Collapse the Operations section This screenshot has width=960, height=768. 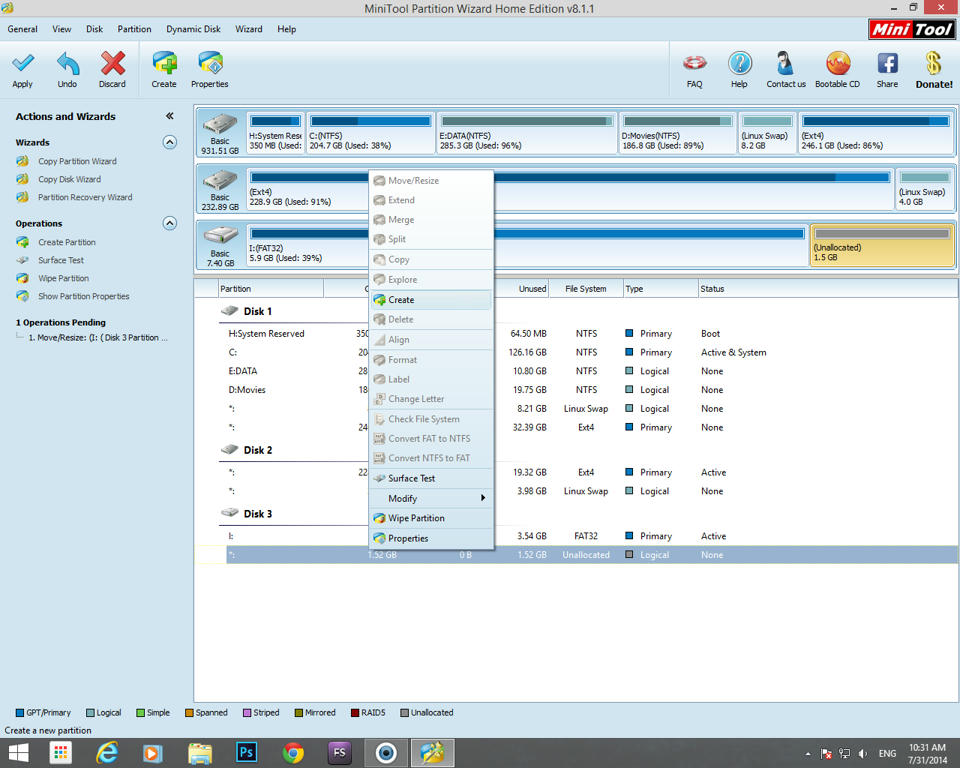pos(170,223)
